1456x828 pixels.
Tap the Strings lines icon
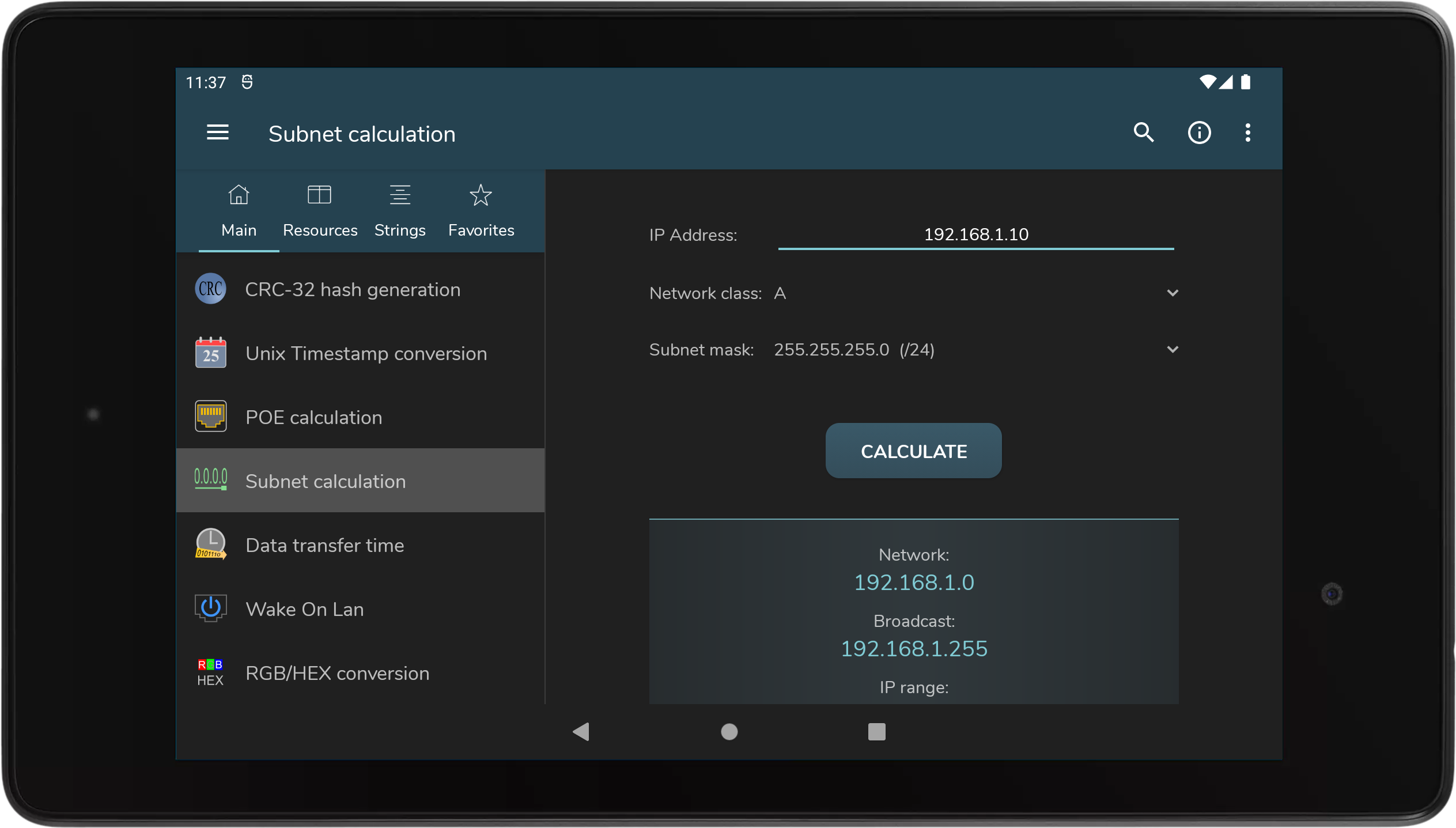click(x=400, y=195)
